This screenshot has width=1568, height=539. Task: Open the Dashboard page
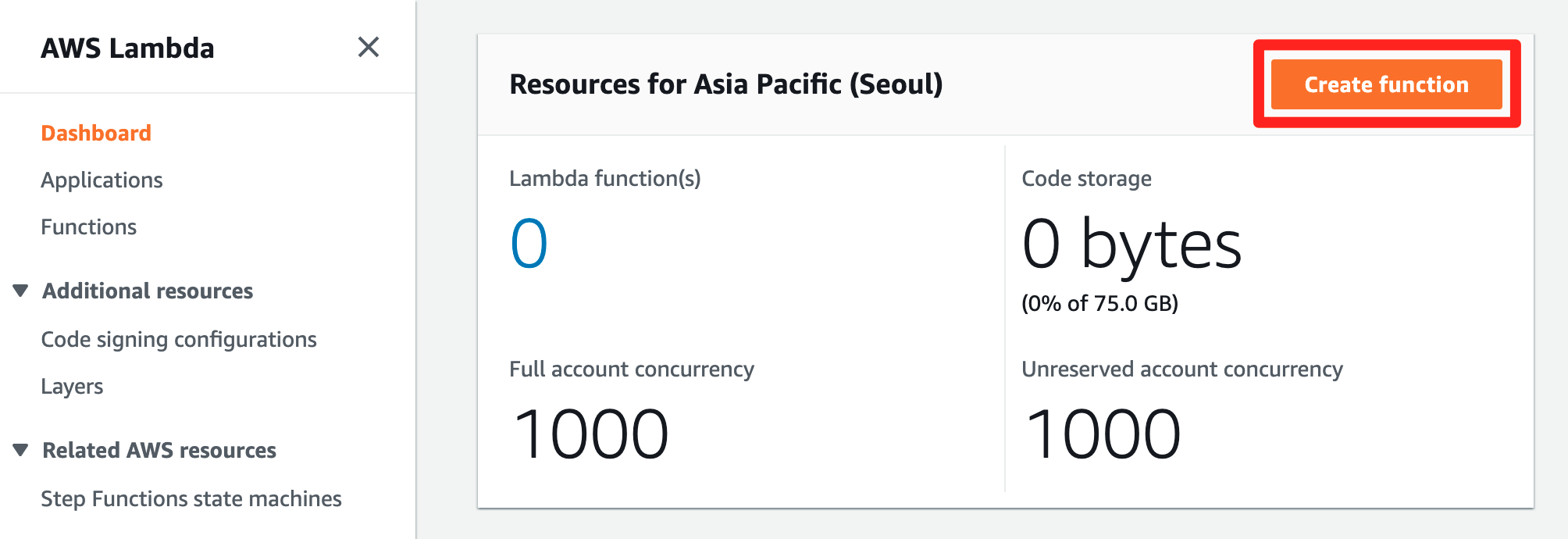coord(96,133)
